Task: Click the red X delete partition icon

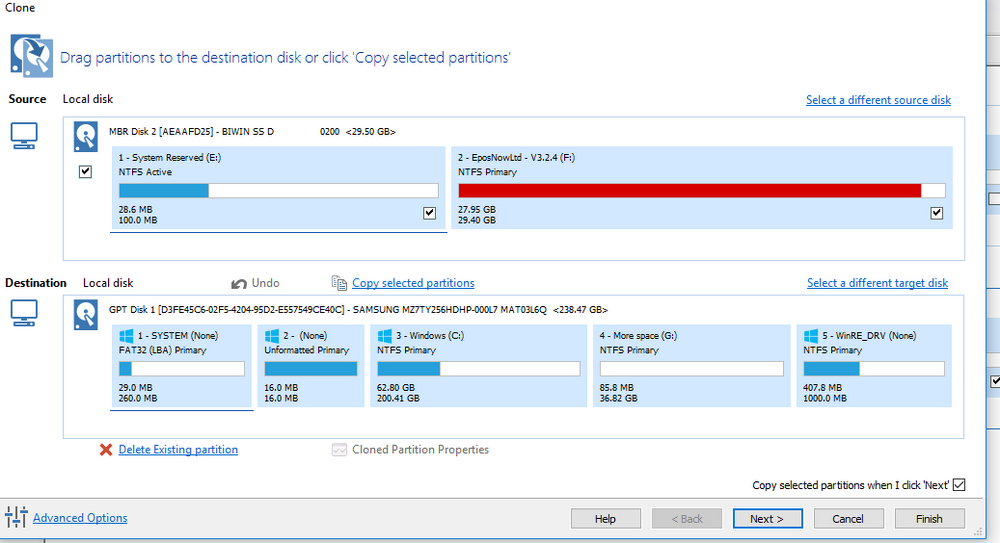Action: point(106,450)
